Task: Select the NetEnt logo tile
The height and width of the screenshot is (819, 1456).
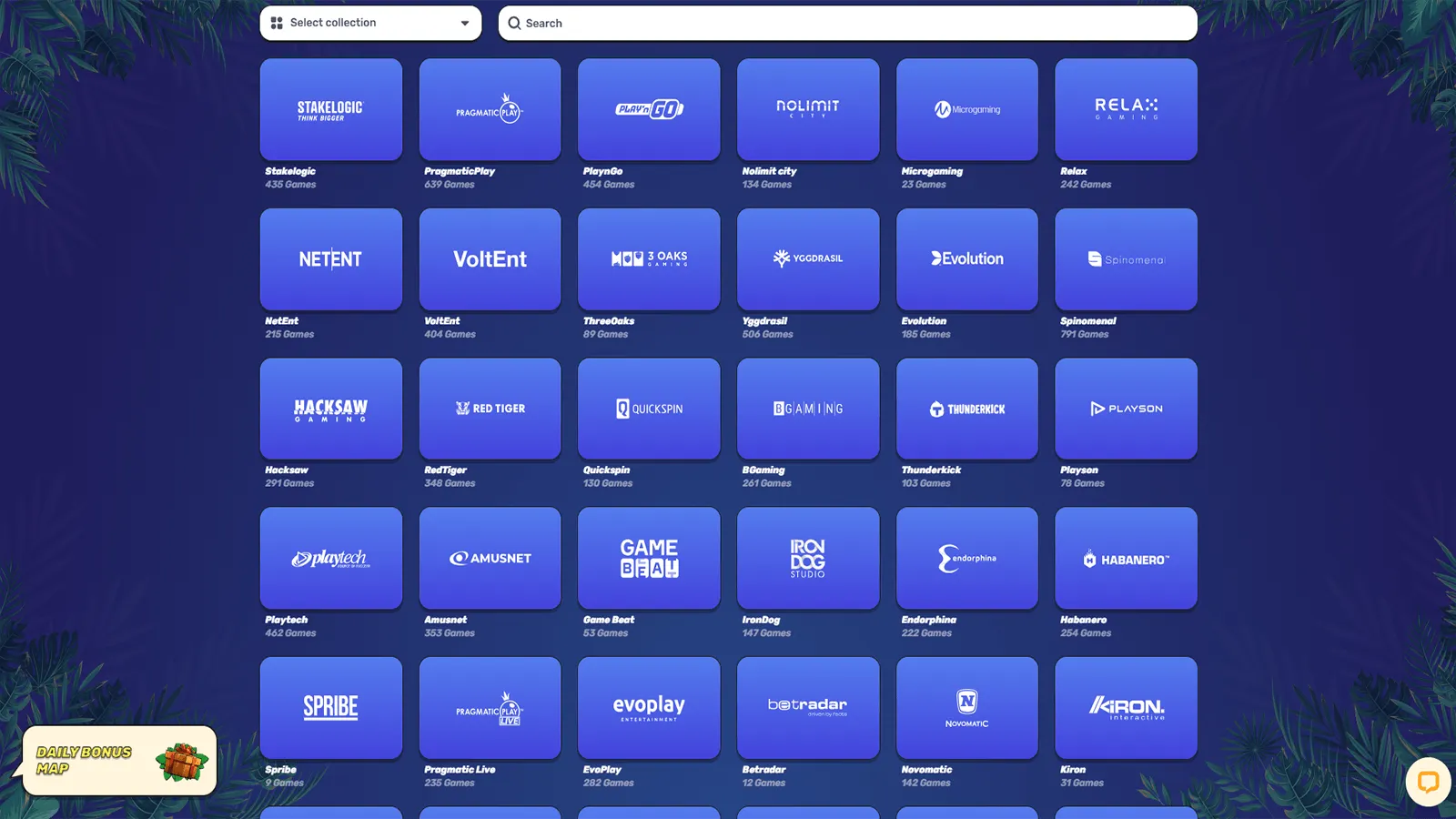Action: 331,259
